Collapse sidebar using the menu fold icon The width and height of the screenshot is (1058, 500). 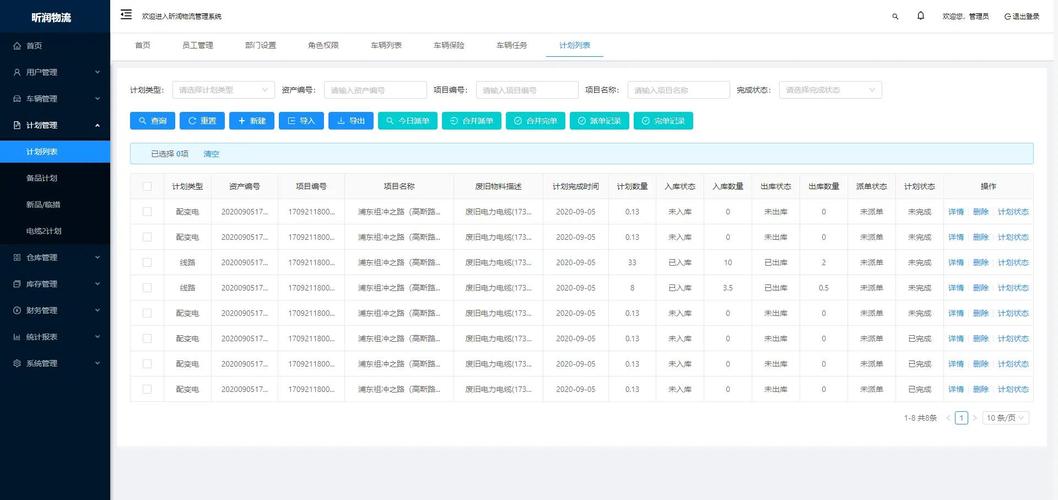coord(126,15)
